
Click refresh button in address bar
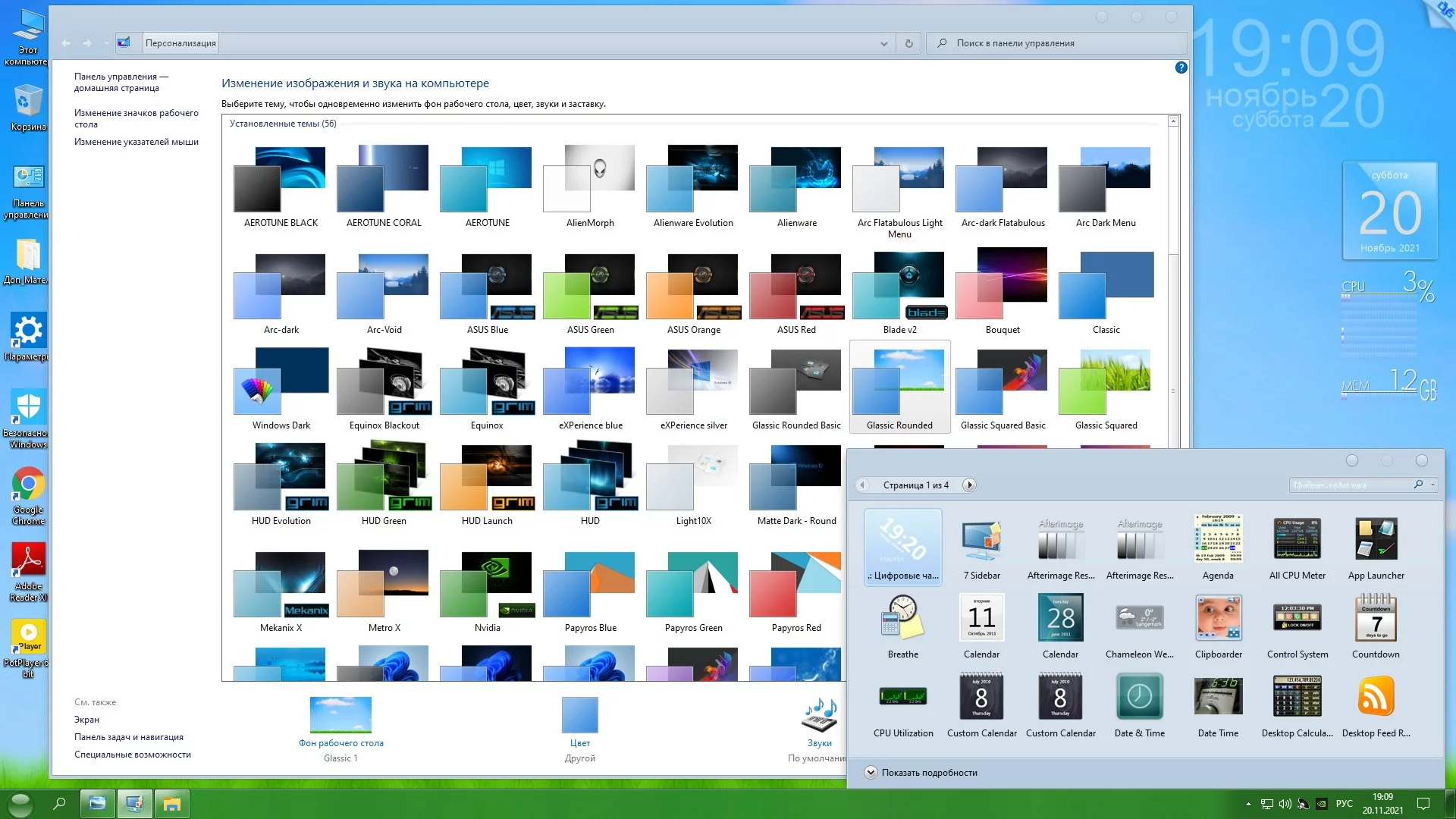click(908, 43)
